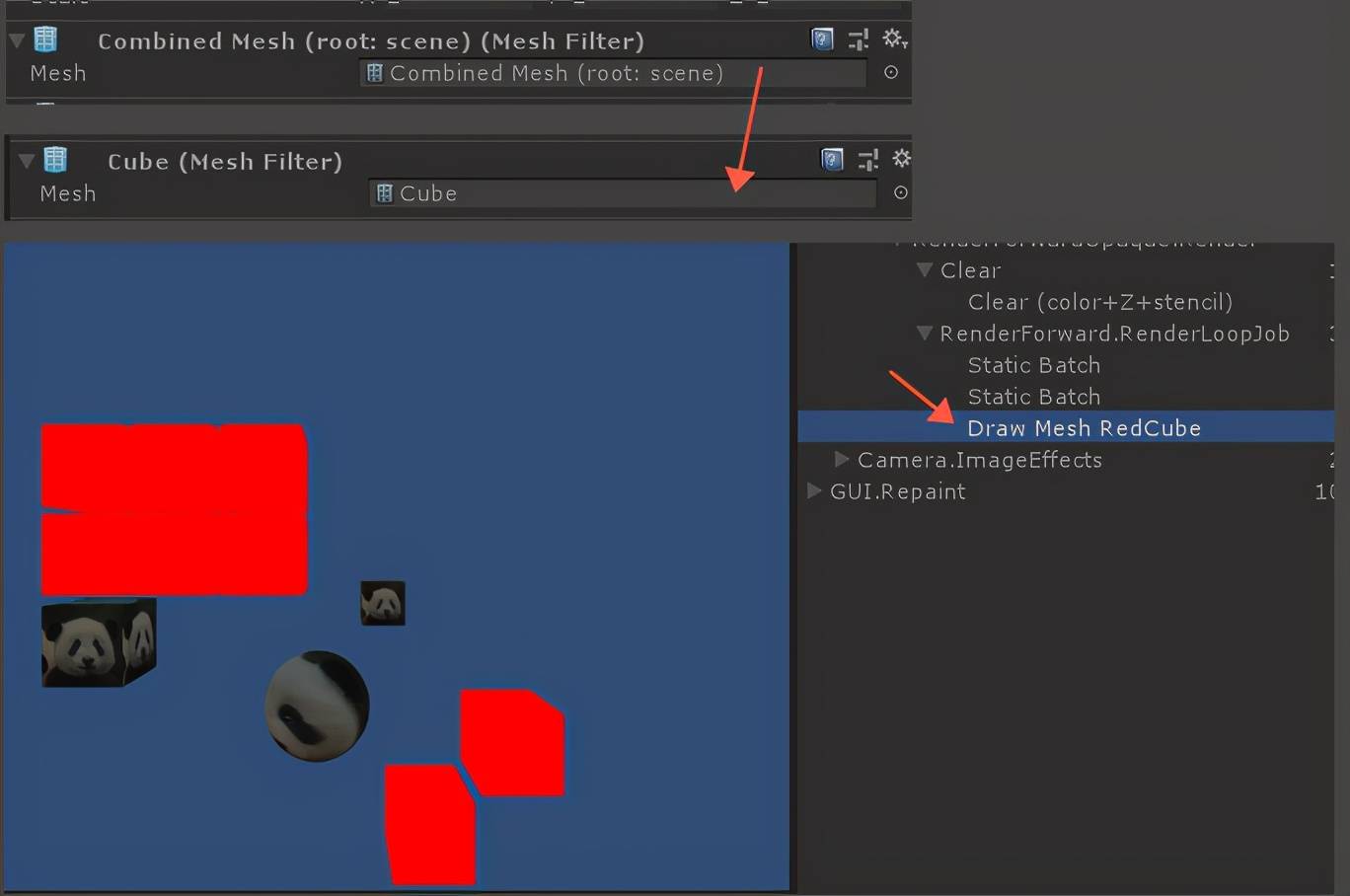Open object picker for Cube mesh field
The image size is (1350, 896).
pos(900,192)
